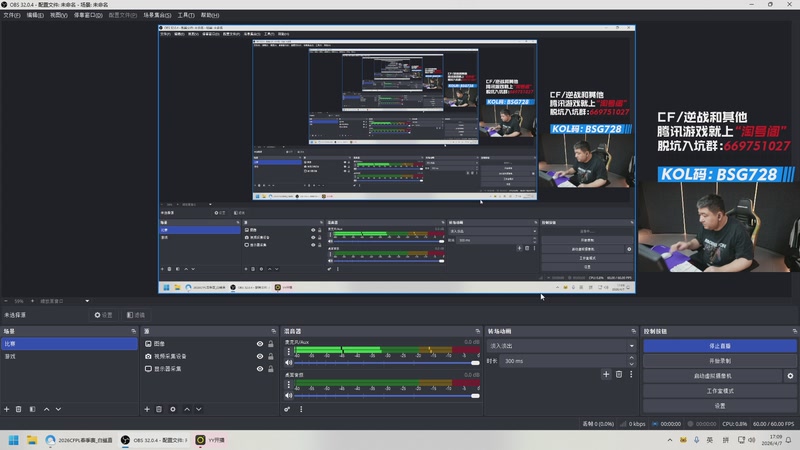The height and width of the screenshot is (450, 800).
Task: Select the 游戏 scene
Action: (69, 356)
